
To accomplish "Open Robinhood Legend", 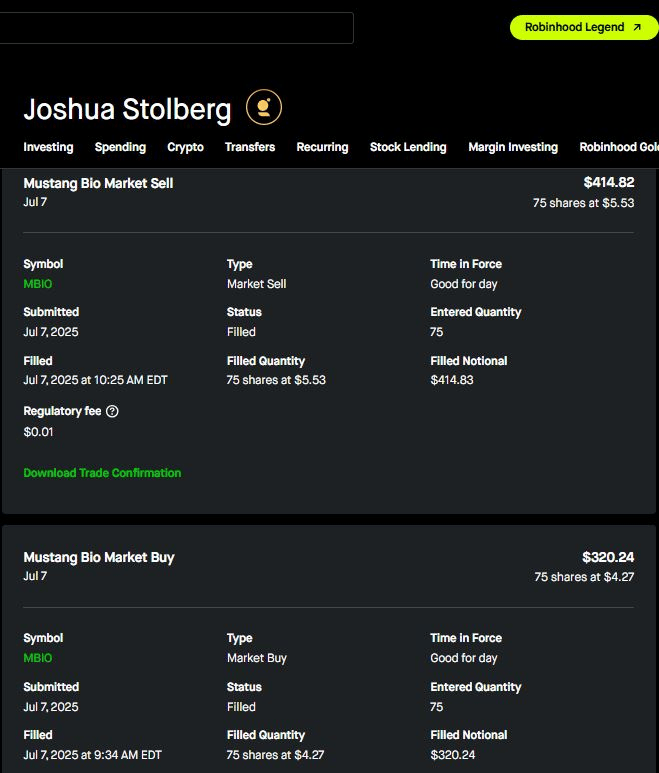I will [x=584, y=27].
